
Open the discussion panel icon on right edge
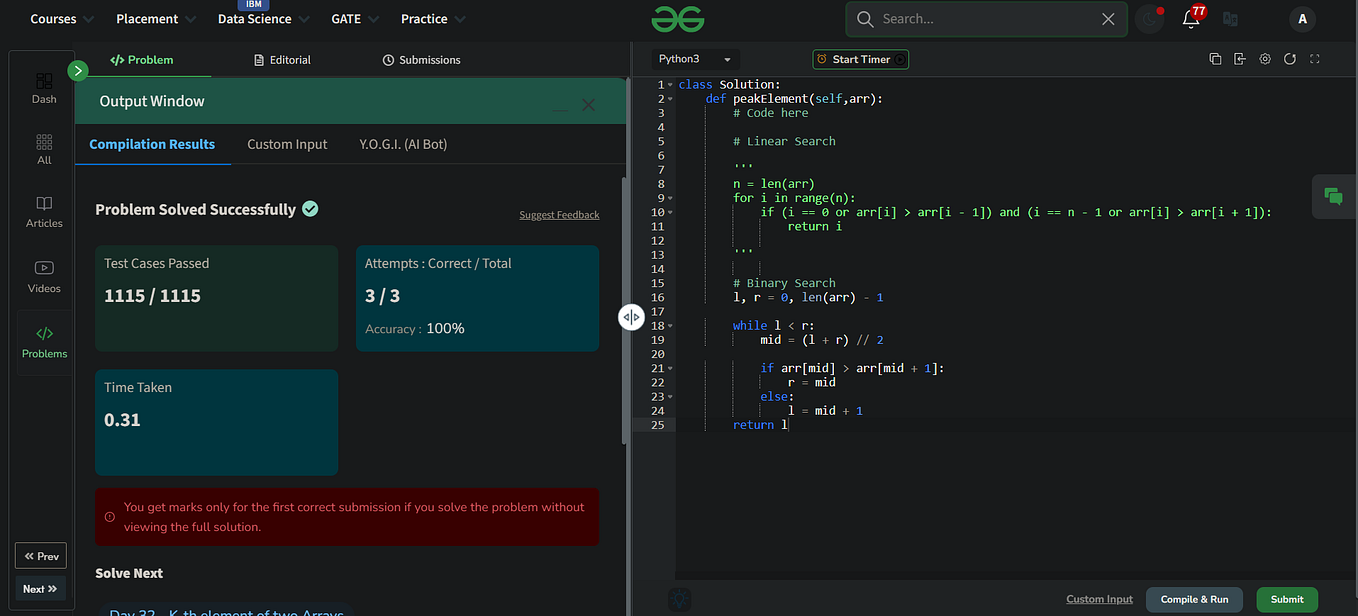1334,197
